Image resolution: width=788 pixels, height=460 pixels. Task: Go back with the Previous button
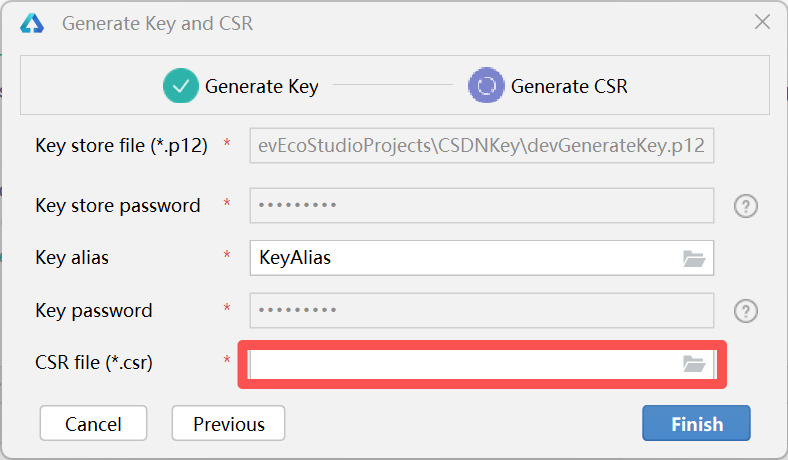229,423
